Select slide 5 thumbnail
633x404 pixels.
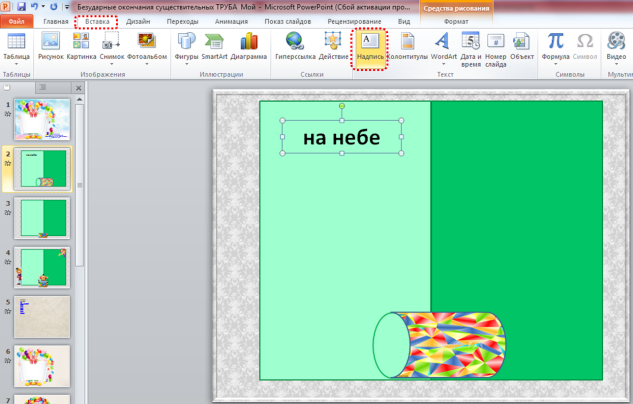click(x=42, y=317)
